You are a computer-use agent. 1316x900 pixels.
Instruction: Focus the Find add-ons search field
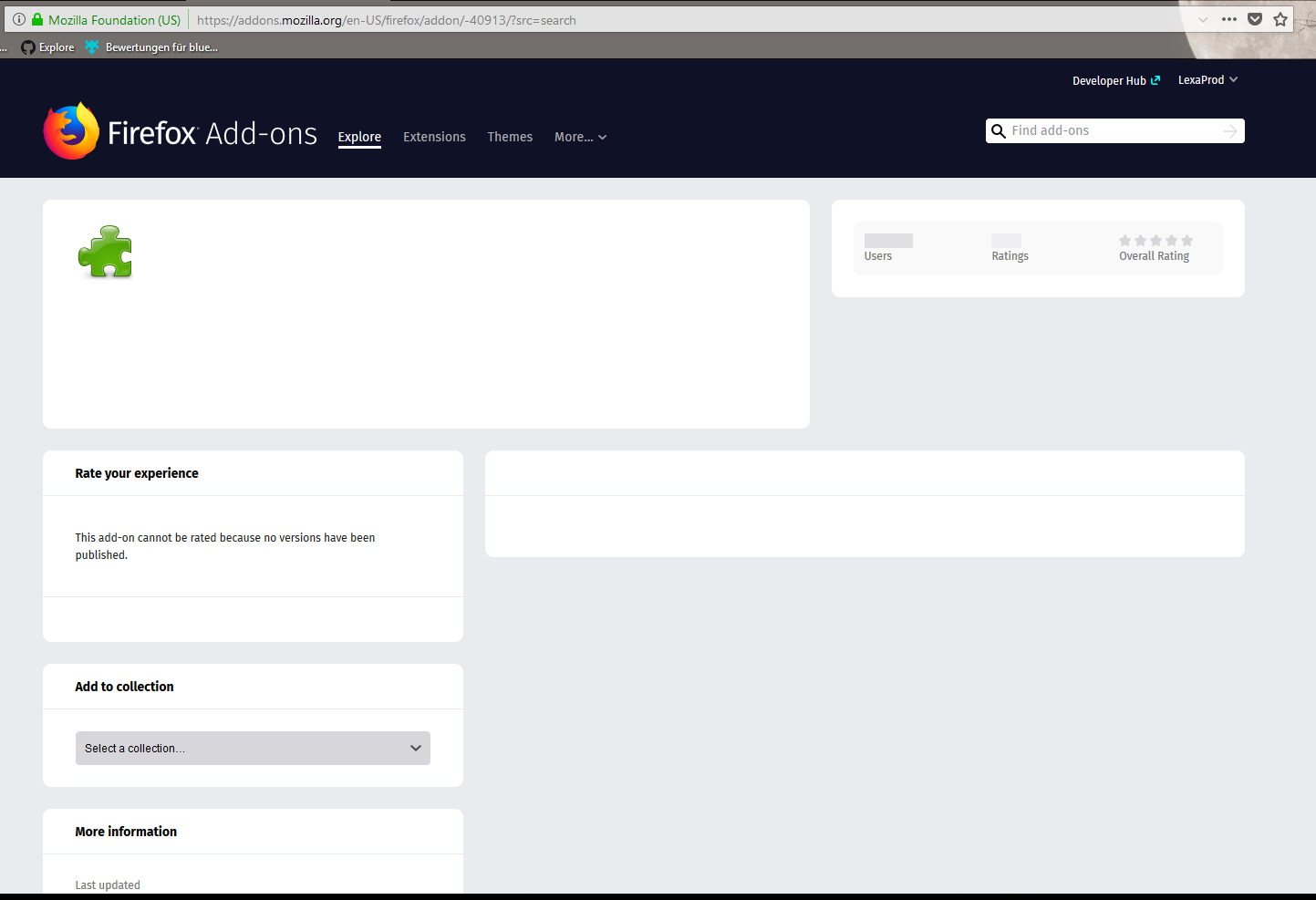point(1114,131)
